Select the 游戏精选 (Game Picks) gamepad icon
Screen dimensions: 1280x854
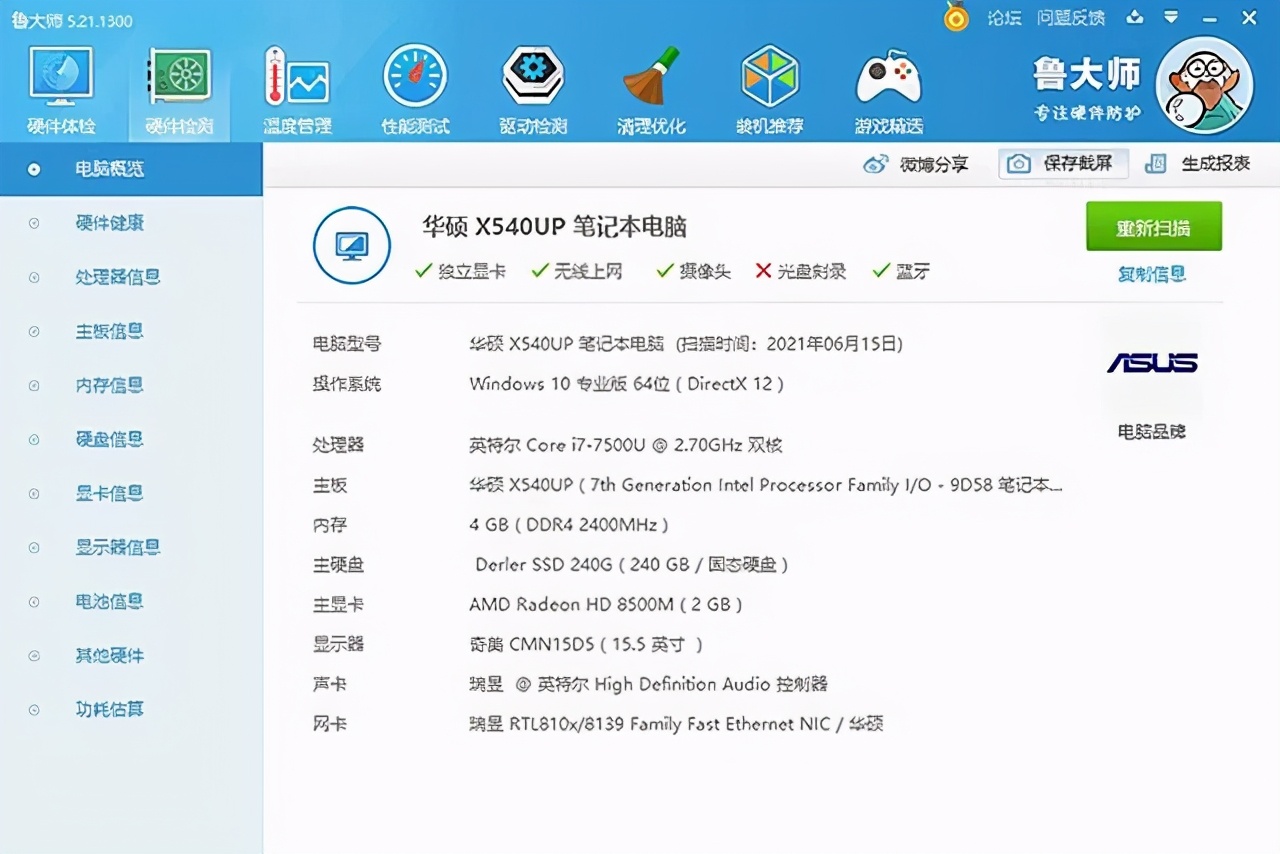[x=887, y=85]
